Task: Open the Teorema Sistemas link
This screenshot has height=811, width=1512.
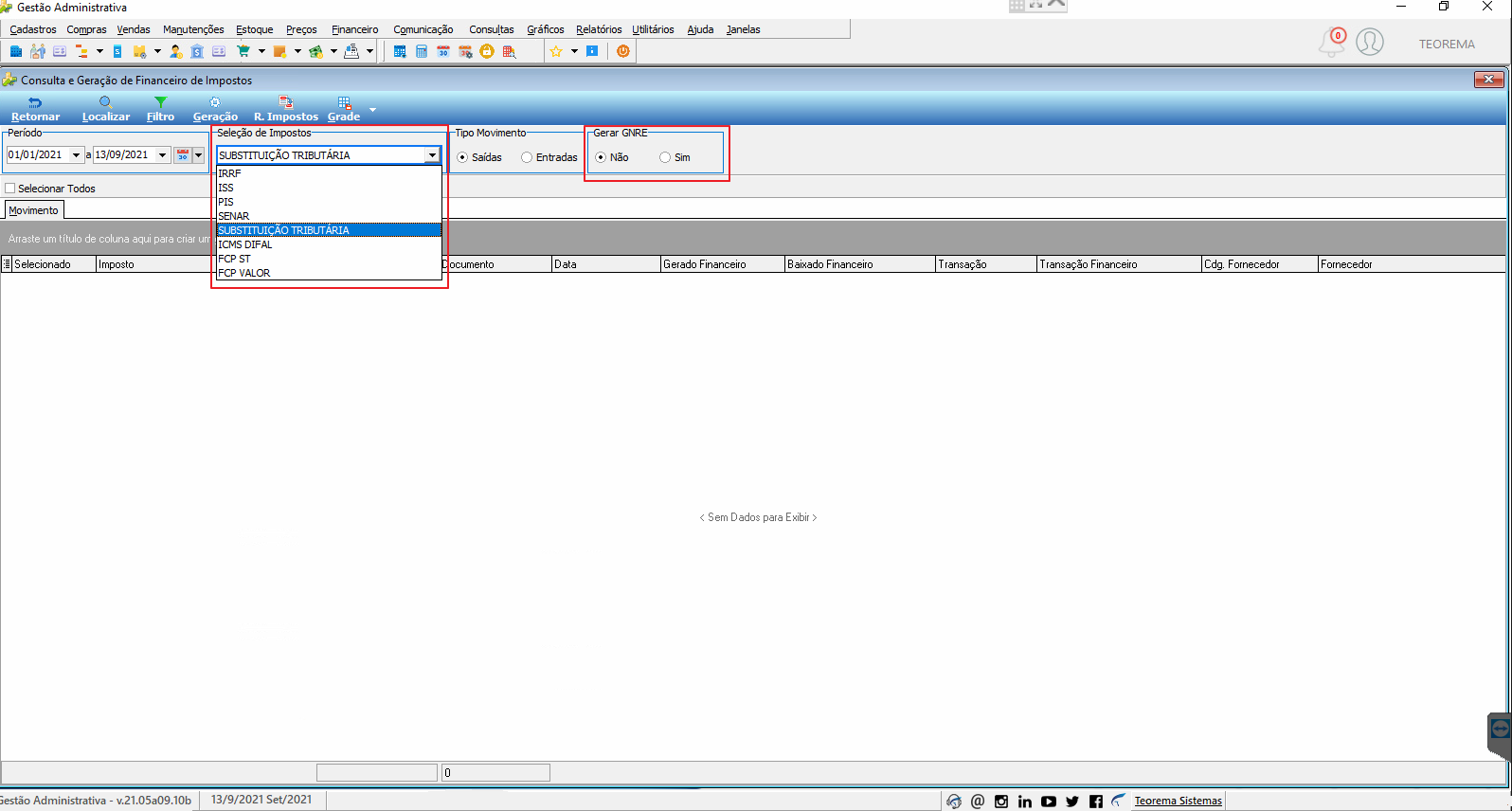Action: (x=1179, y=801)
